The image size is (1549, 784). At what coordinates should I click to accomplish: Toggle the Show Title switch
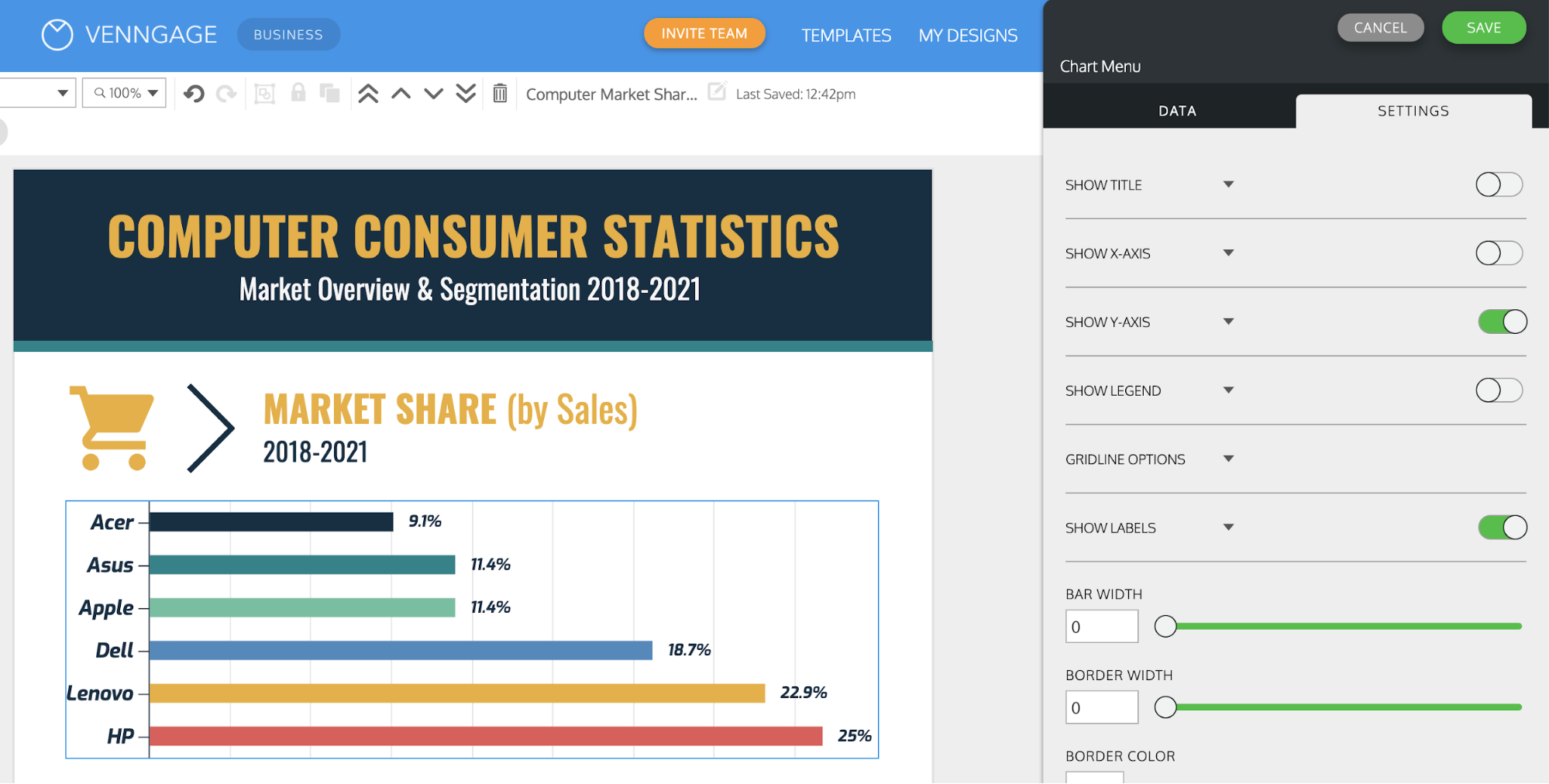click(x=1499, y=184)
